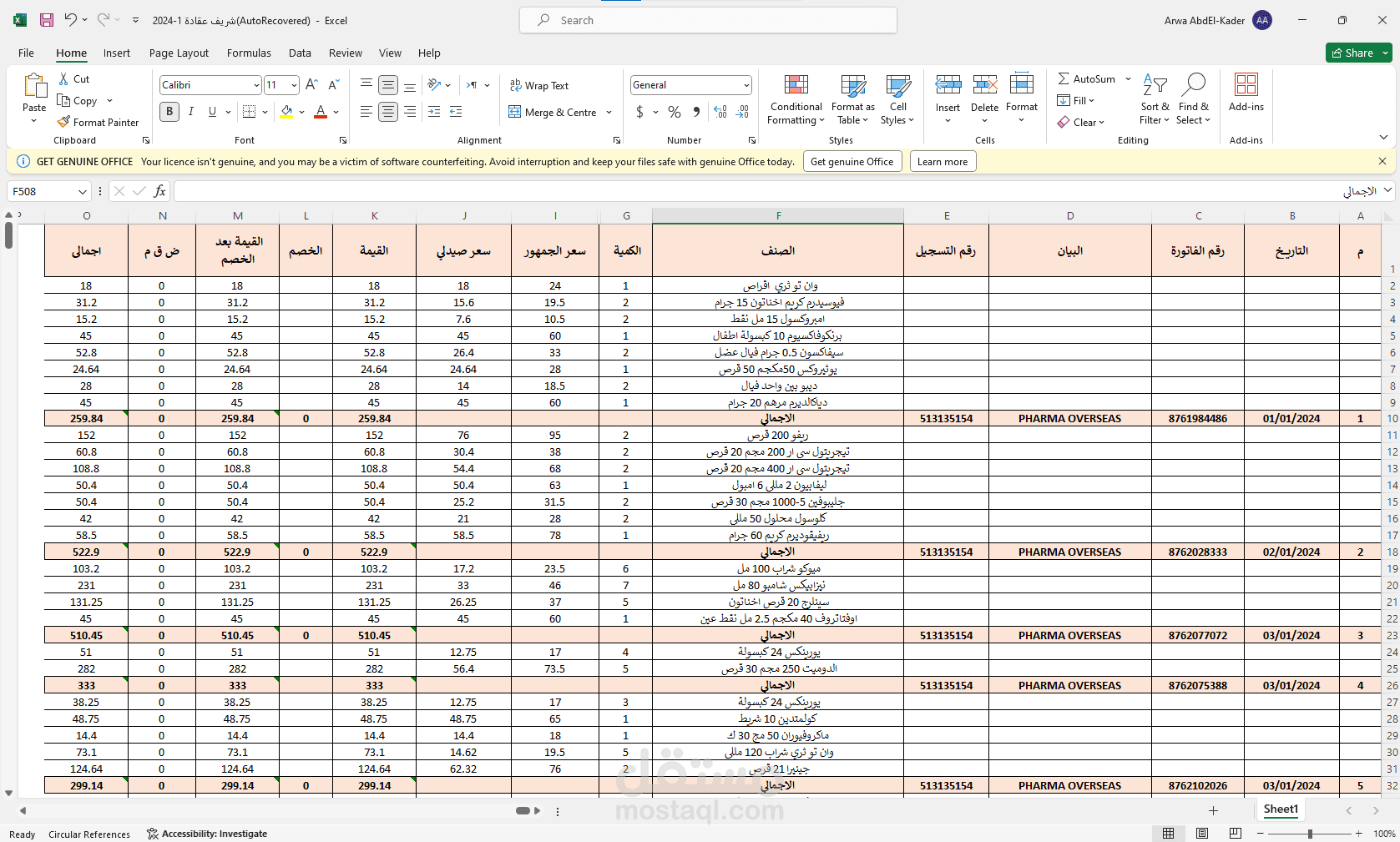Screen dimensions: 1400x842
Task: Switch to Page Break Preview view icon
Action: (x=1236, y=833)
